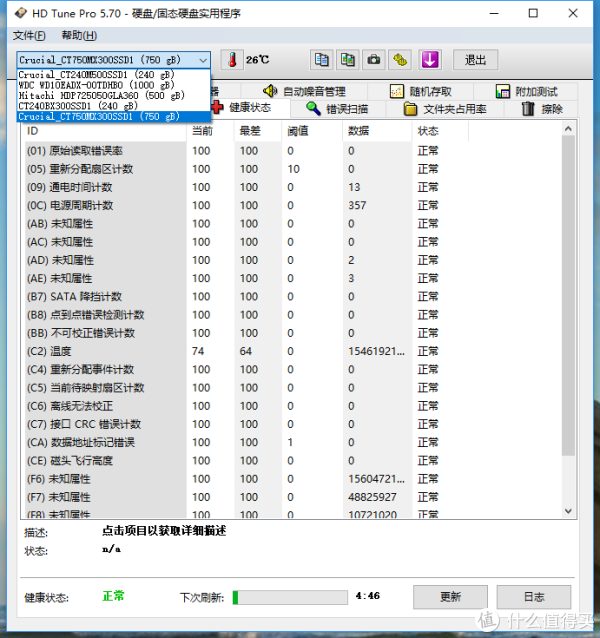600x638 pixels.
Task: Click the 当前 column header
Action: (210, 131)
